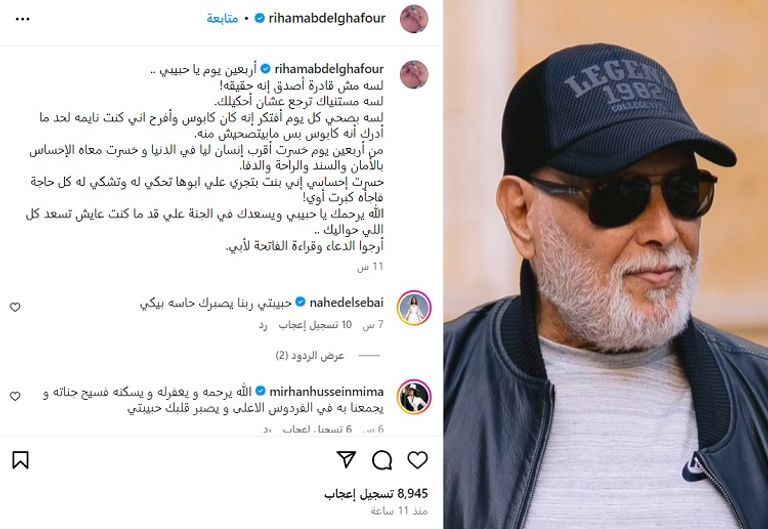Screen dimensions: 768x529
Task: Visit mirhanhusseinmima username link
Action: tap(326, 391)
